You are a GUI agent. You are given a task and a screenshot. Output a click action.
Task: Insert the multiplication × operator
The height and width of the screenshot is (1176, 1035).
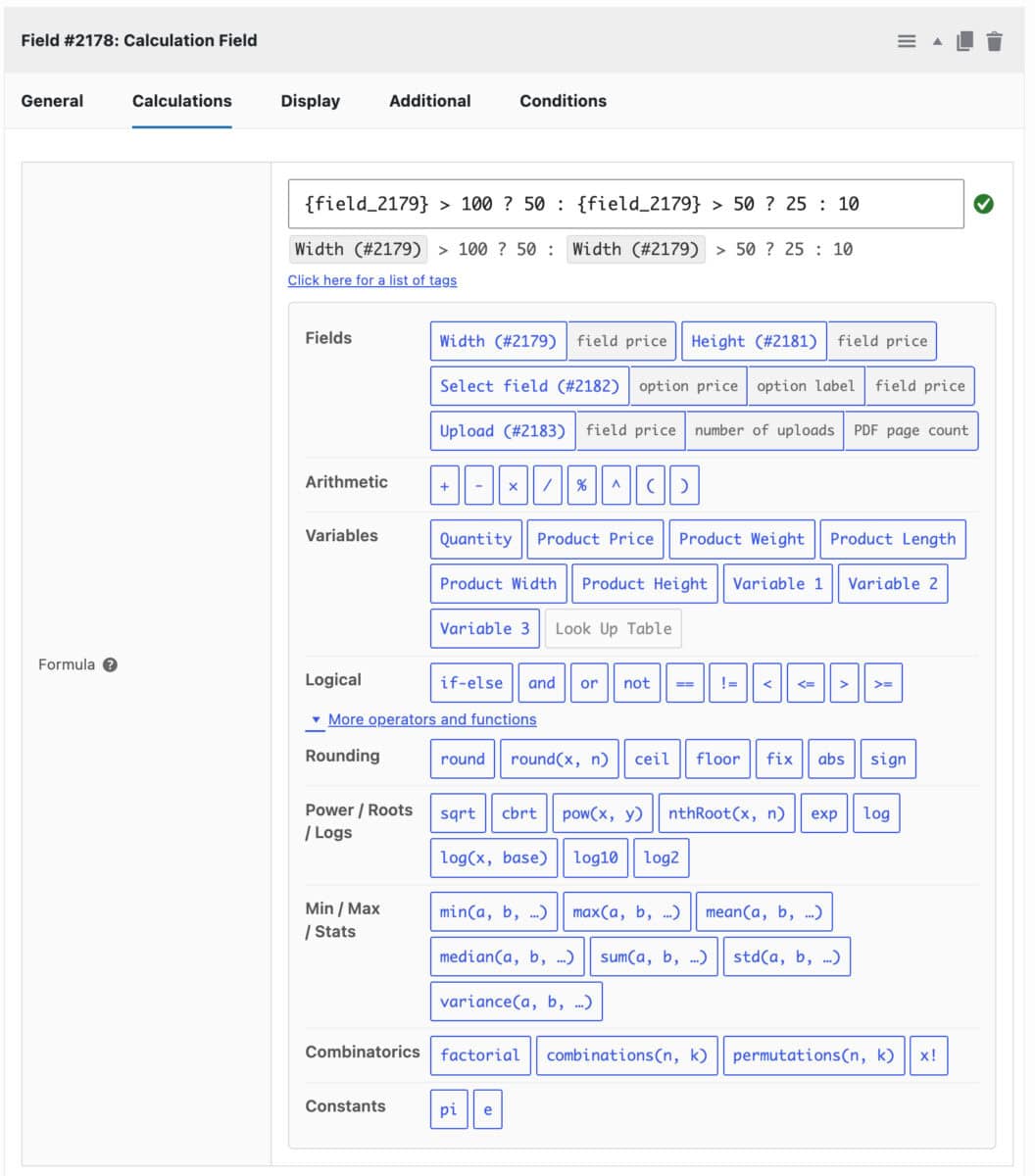point(513,486)
